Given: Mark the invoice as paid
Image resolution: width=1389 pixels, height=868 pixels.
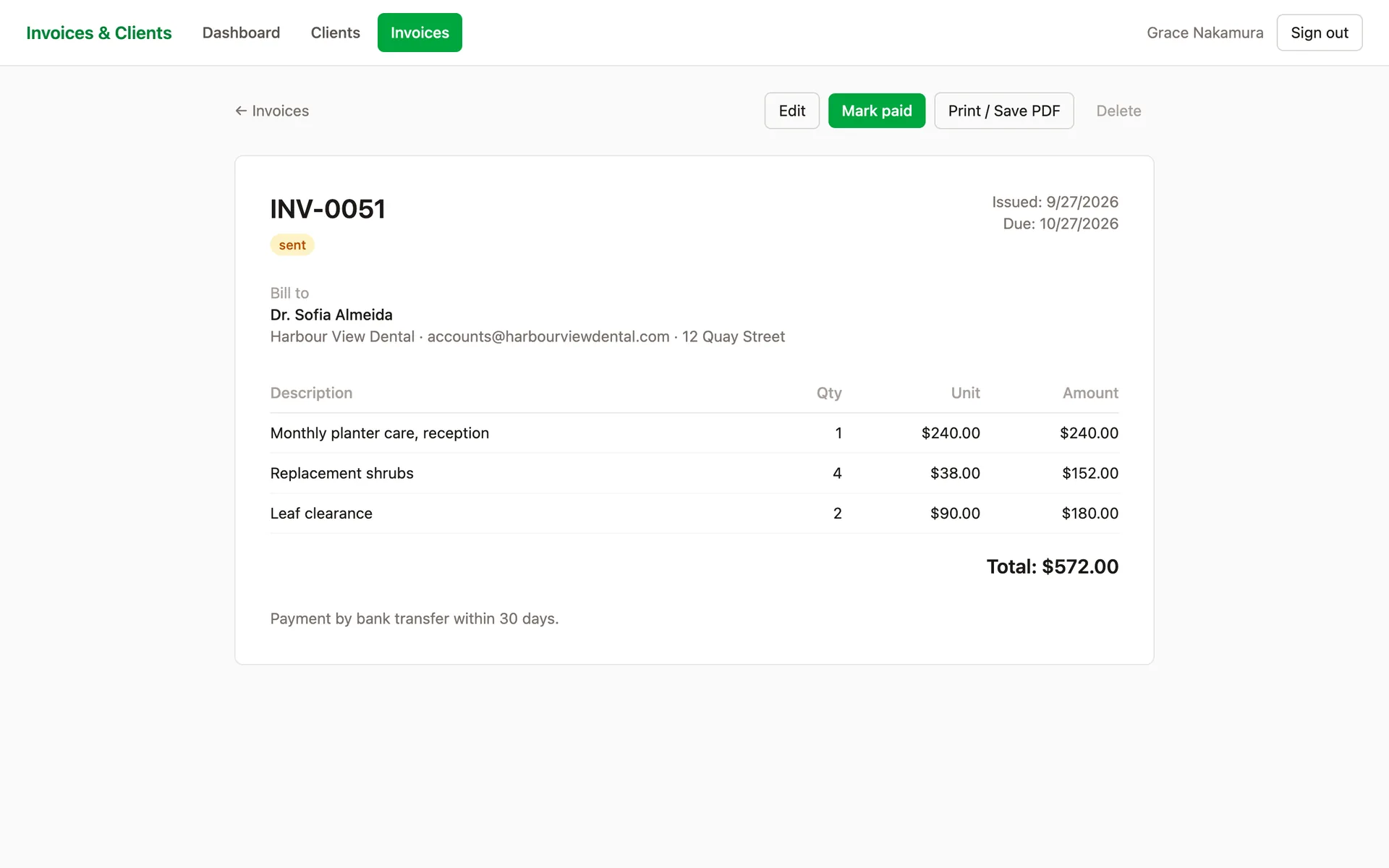Looking at the screenshot, I should 877,111.
